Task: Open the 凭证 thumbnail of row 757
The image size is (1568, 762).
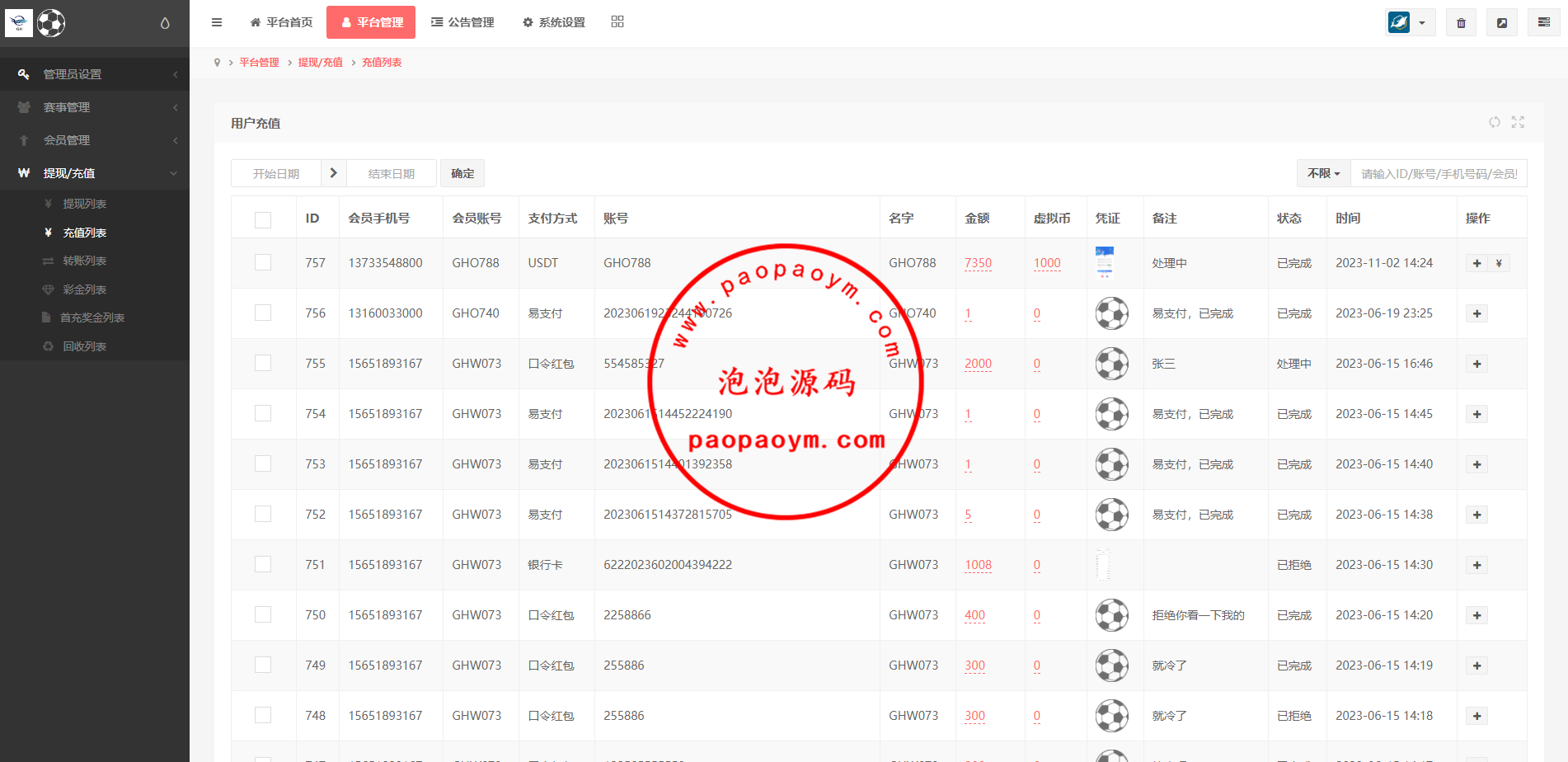Action: click(1104, 262)
